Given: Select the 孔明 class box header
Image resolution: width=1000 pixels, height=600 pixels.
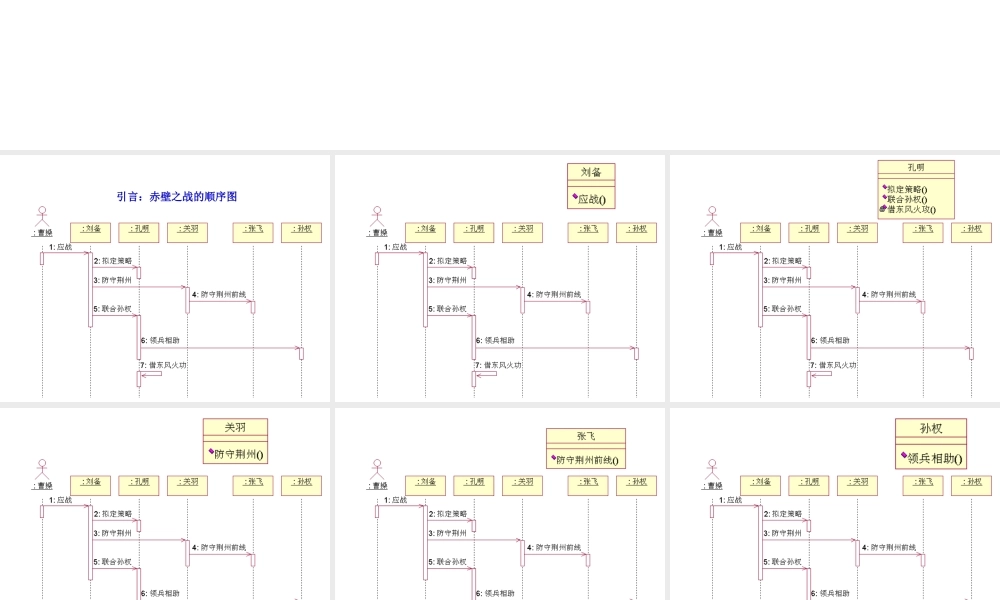Looking at the screenshot, I should click(916, 167).
